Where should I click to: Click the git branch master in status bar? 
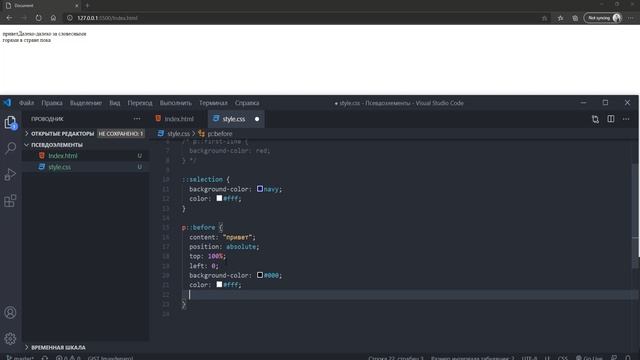20,358
